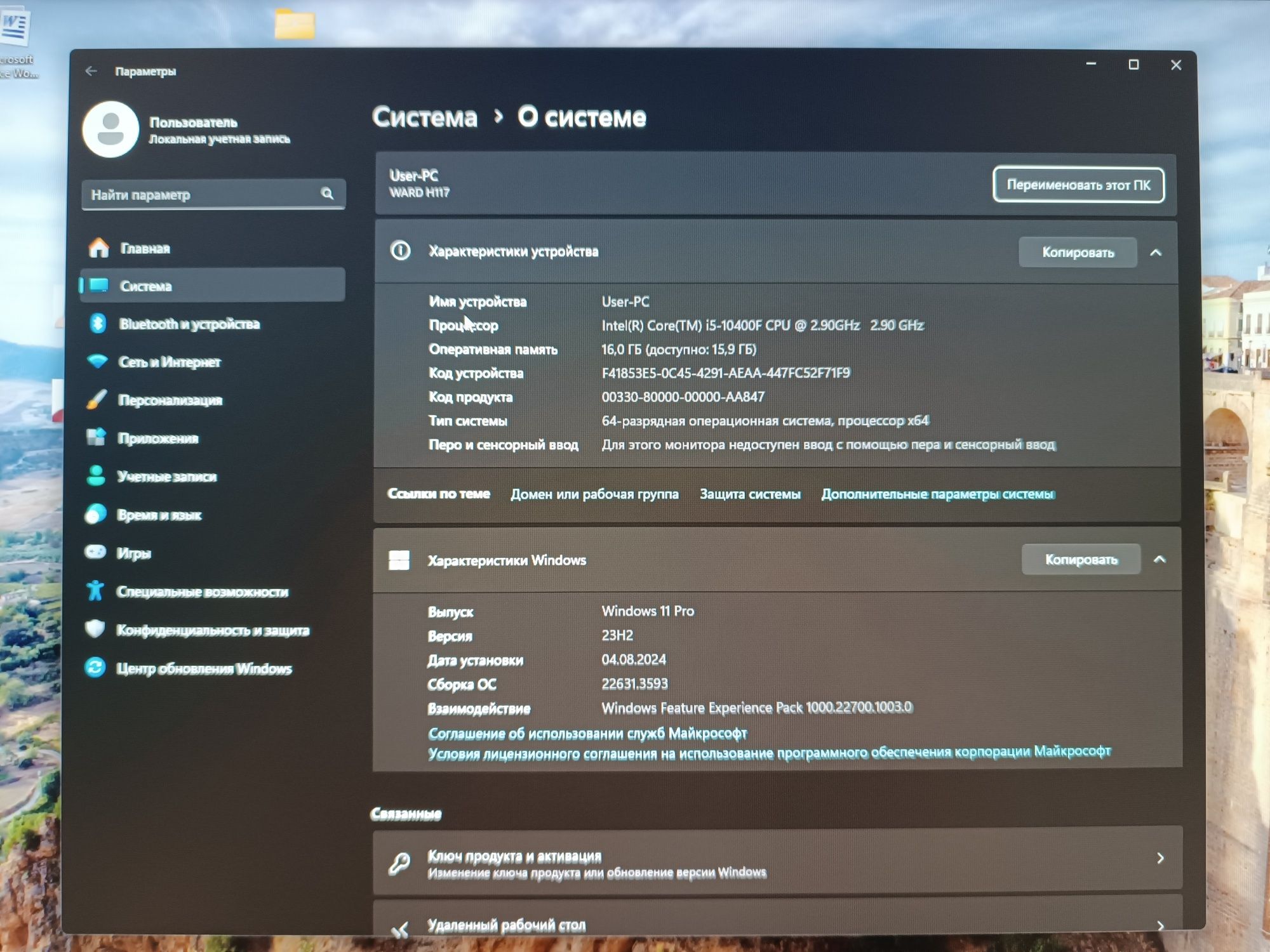
Task: Click the build number 22631.3593
Action: coord(634,683)
